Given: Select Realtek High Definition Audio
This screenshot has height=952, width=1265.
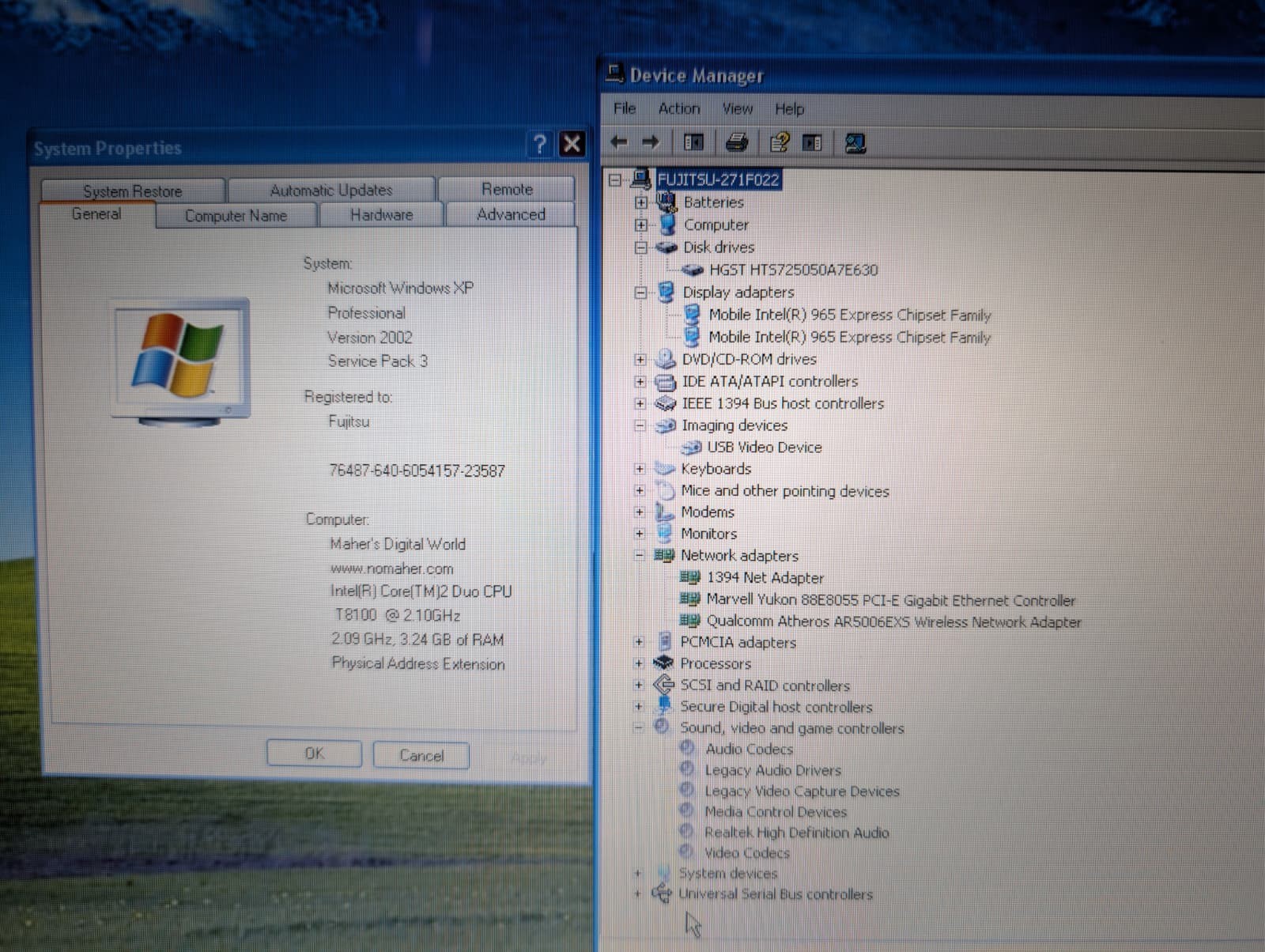Looking at the screenshot, I should tap(796, 833).
